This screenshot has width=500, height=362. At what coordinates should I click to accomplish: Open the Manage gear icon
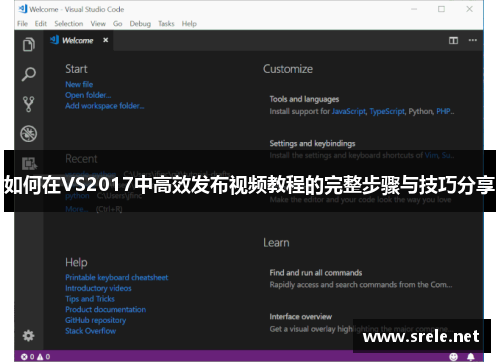pyautogui.click(x=28, y=335)
